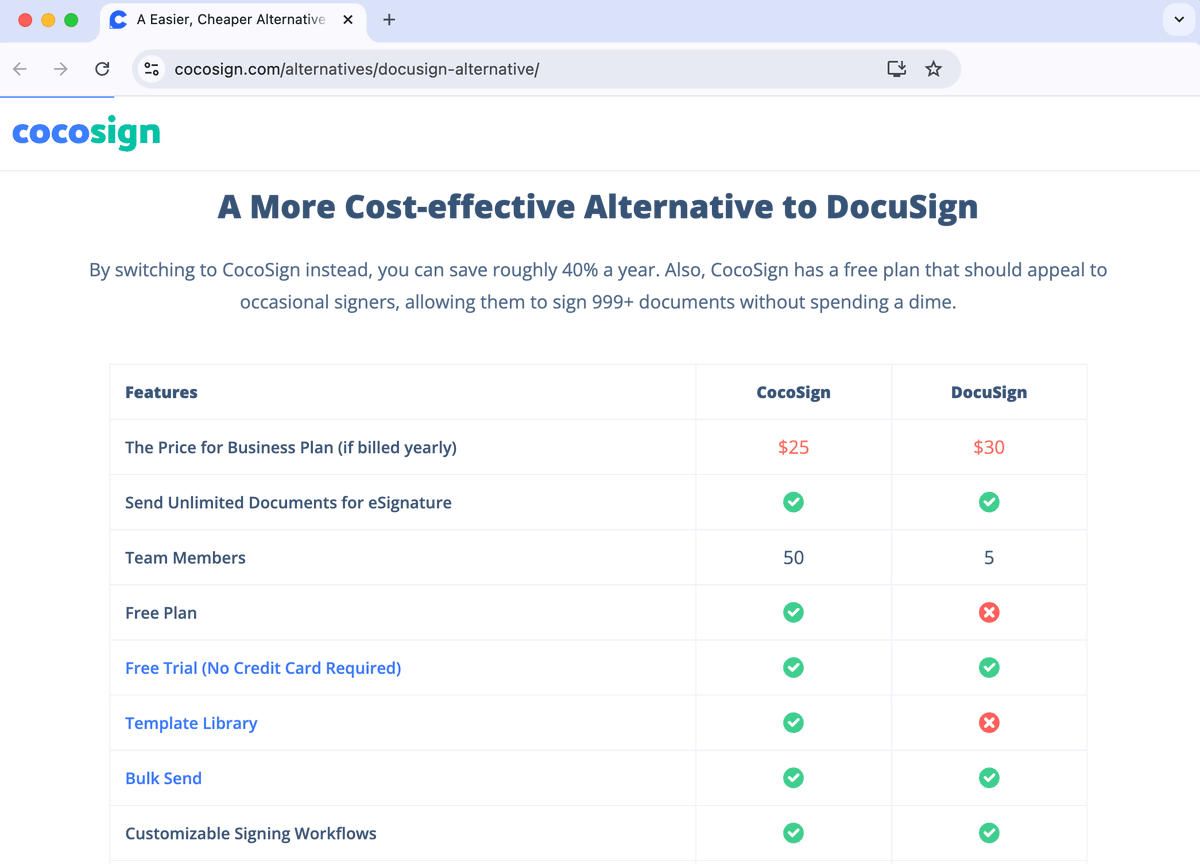Click the forward navigation arrow
Image resolution: width=1200 pixels, height=864 pixels.
[x=61, y=69]
